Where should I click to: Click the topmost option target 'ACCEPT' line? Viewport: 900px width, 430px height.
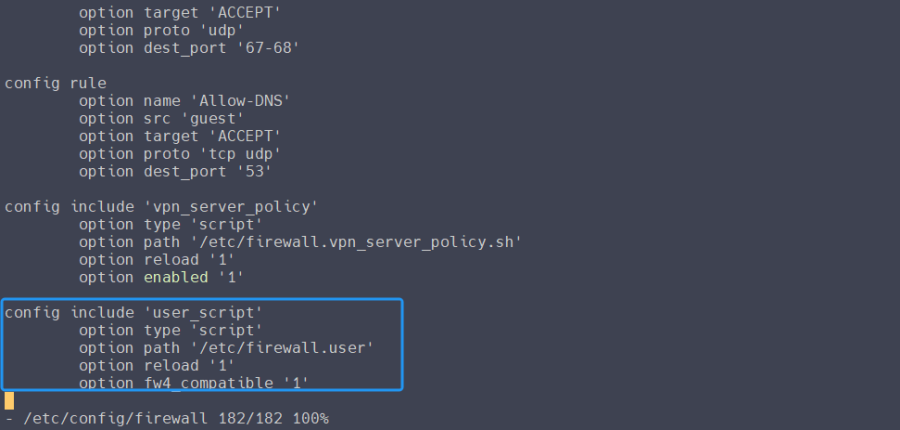click(x=180, y=12)
